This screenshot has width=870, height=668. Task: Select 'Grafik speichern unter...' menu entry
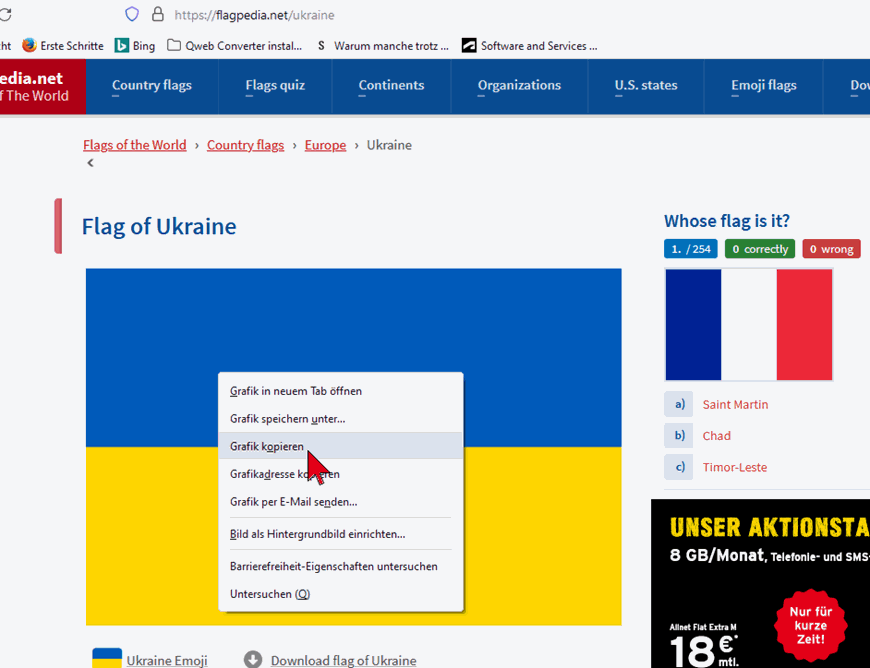click(288, 419)
